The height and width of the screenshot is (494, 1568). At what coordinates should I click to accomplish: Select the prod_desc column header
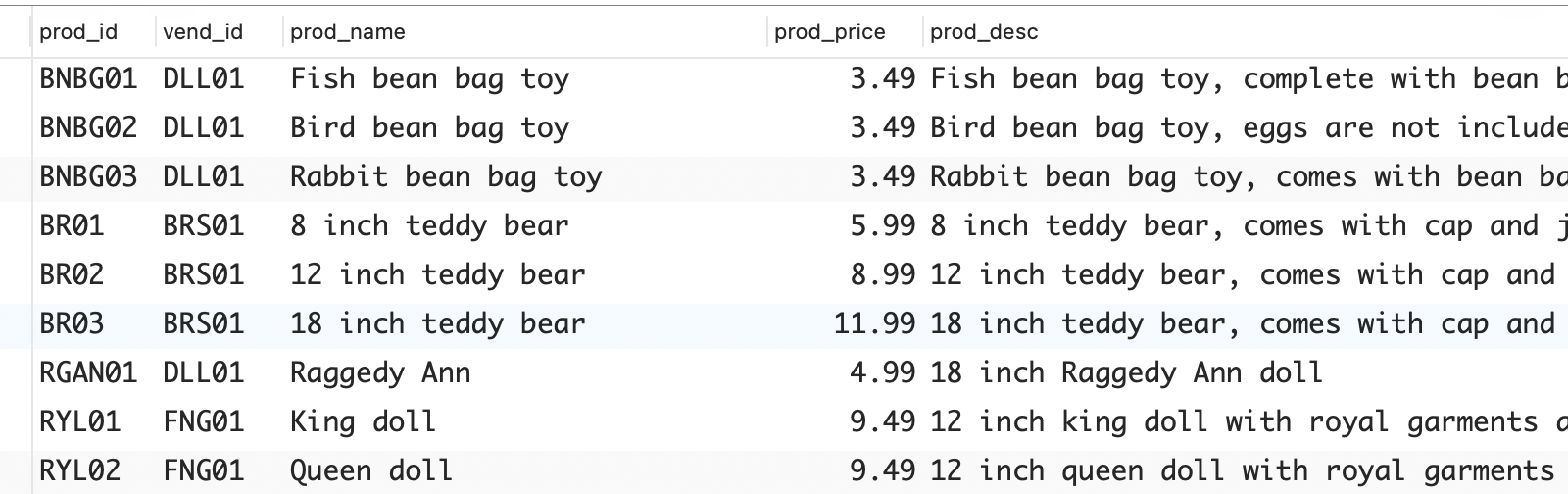pos(984,32)
